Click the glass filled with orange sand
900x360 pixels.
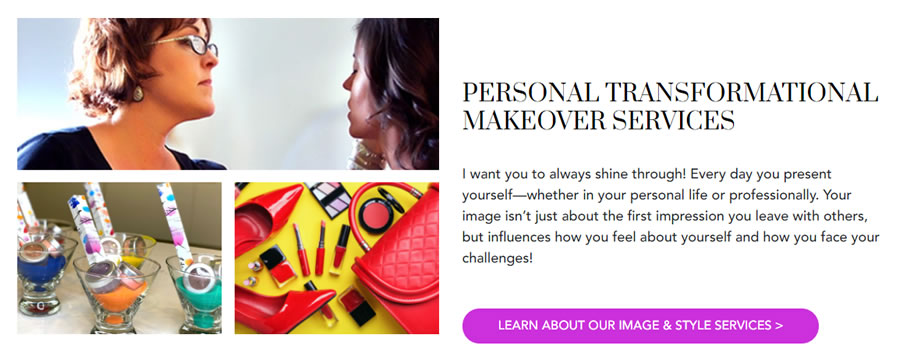117,294
